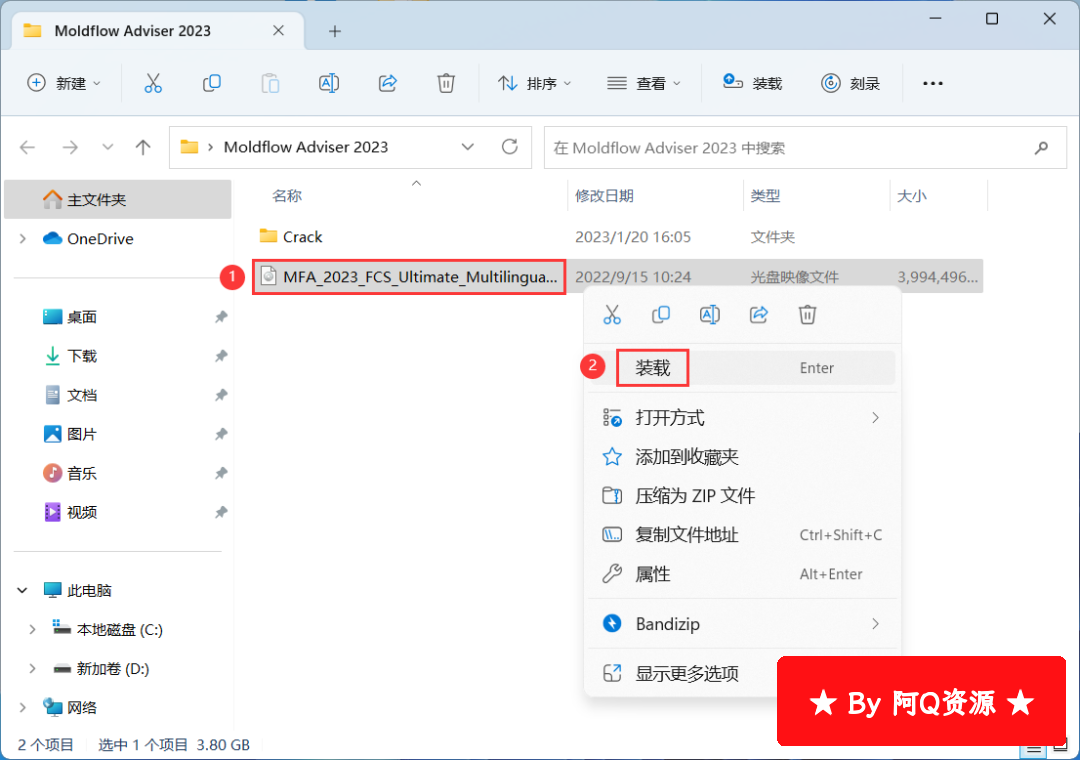
Task: Select 主文件夹 in the navigation pane
Action: click(x=118, y=200)
